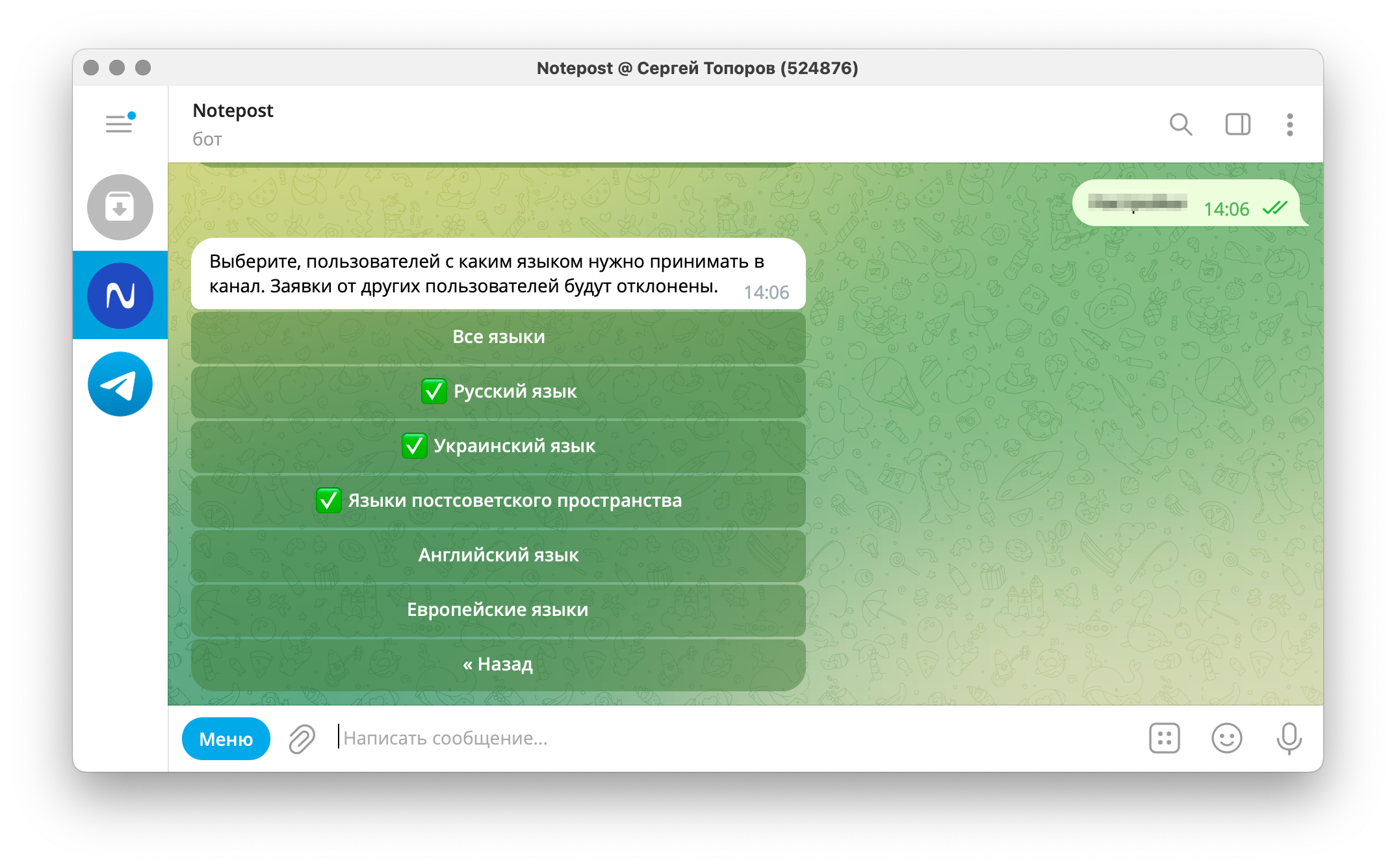
Task: Open the blue Меню button
Action: coord(226,739)
